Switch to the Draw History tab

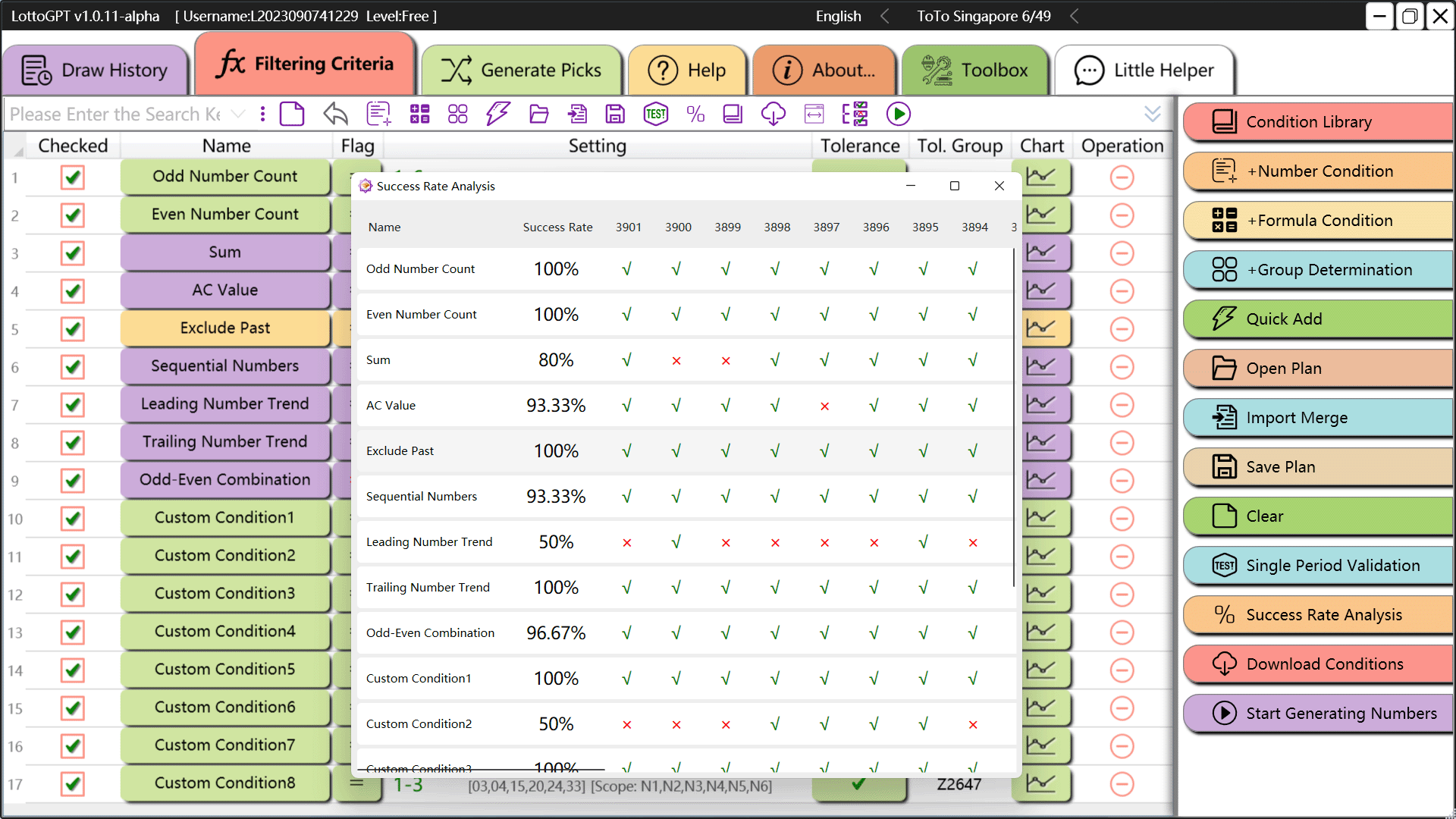tap(96, 71)
